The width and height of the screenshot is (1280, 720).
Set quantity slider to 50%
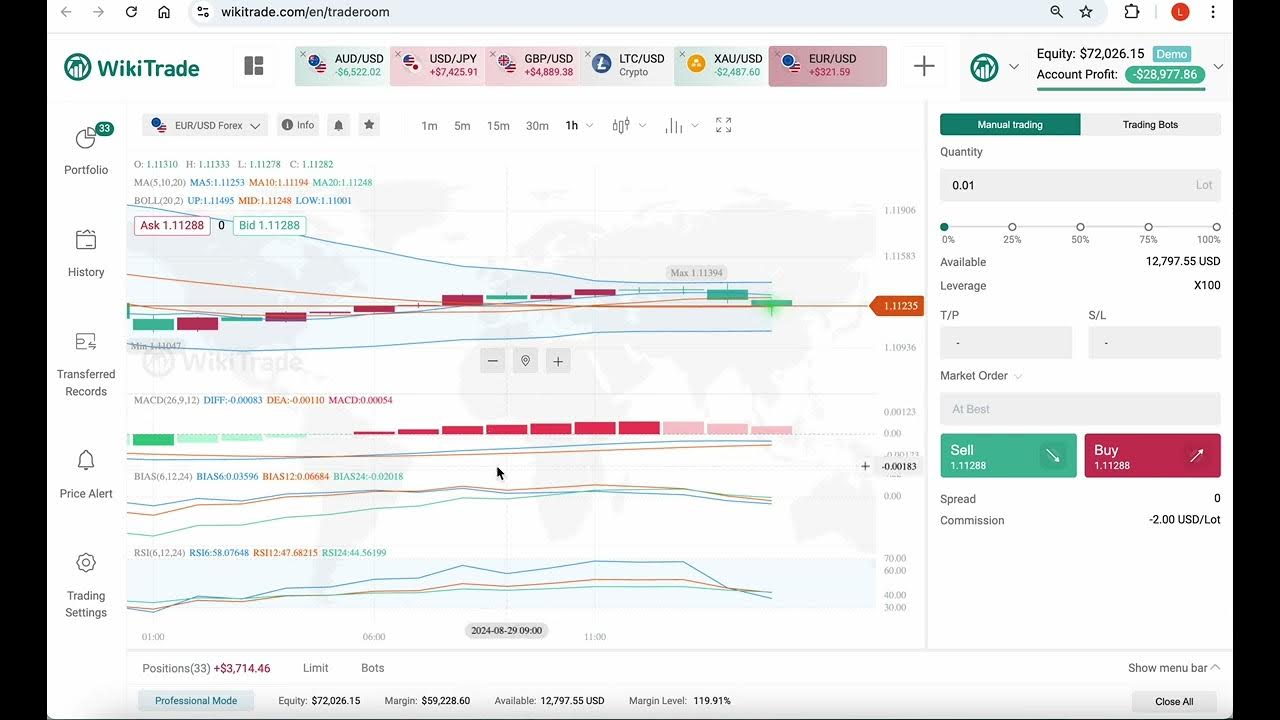(x=1080, y=227)
